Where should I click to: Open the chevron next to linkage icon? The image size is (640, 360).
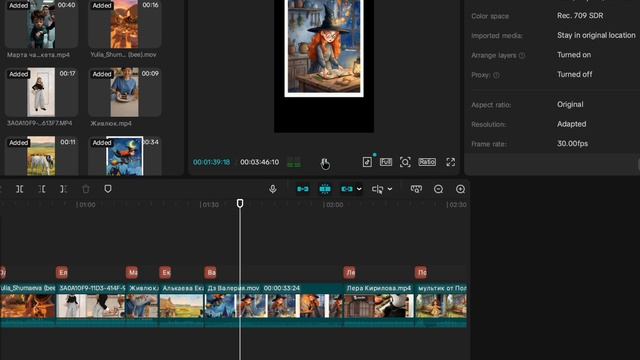pos(359,189)
